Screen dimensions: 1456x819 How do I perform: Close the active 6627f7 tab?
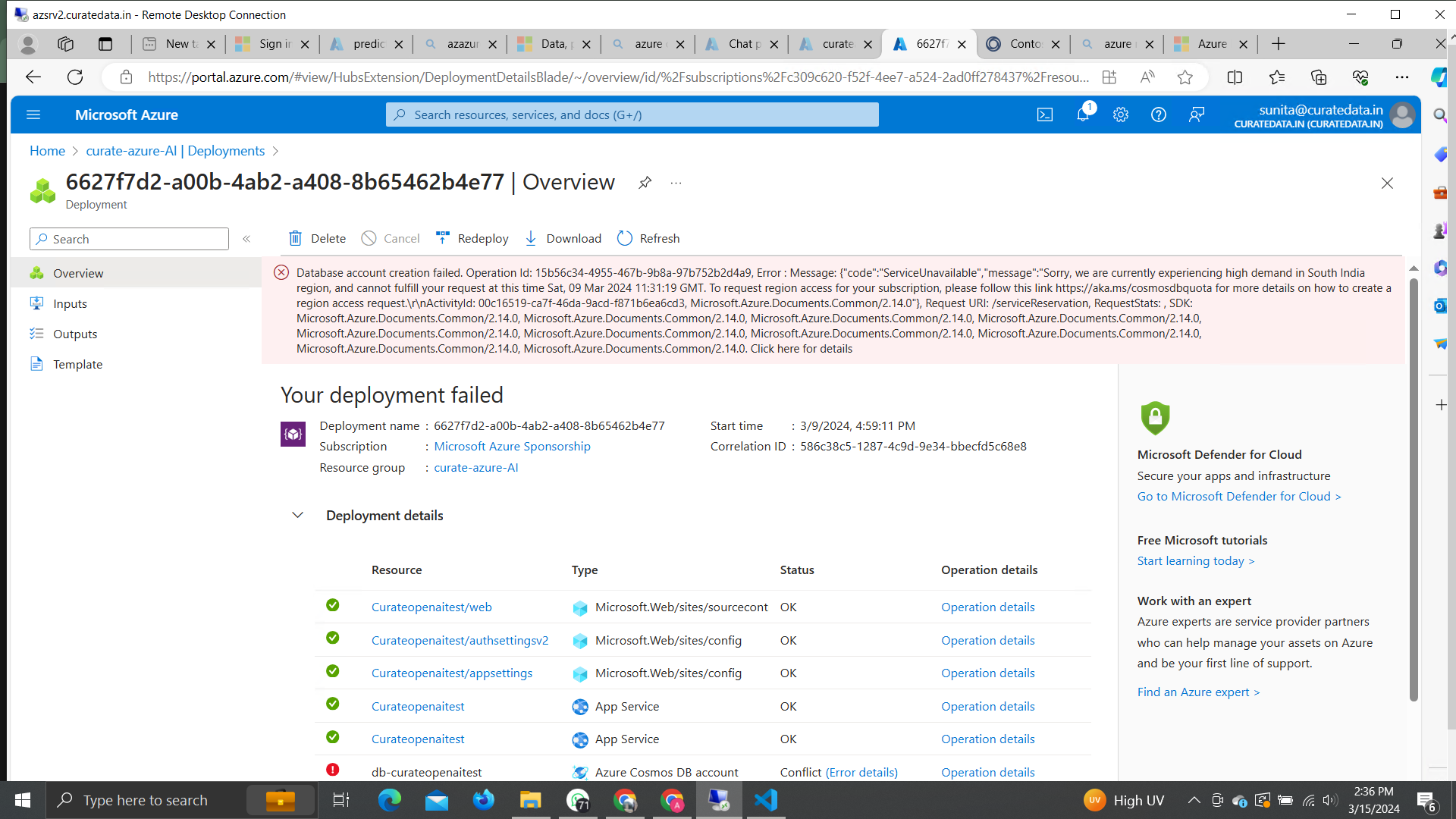point(962,44)
